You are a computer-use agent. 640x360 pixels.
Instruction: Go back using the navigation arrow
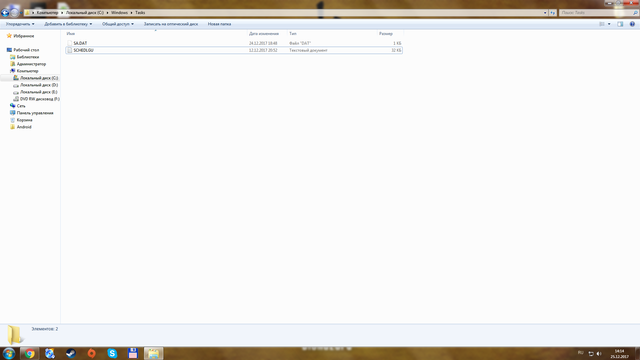coord(5,13)
